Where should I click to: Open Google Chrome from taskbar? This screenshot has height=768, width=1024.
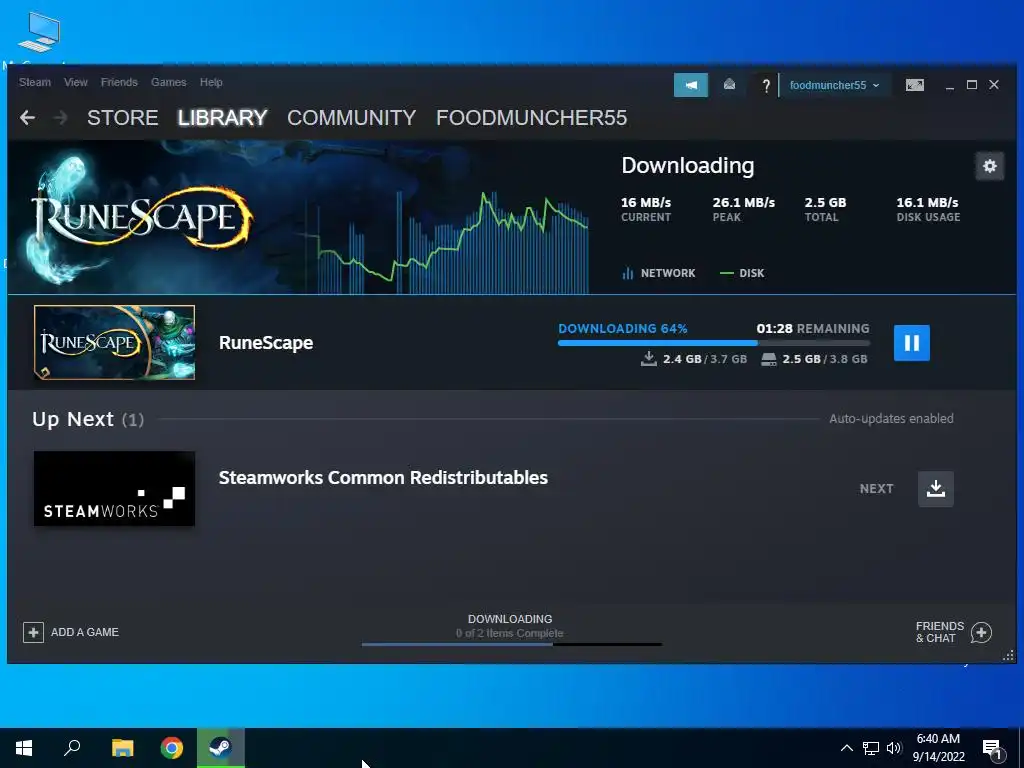(x=172, y=748)
